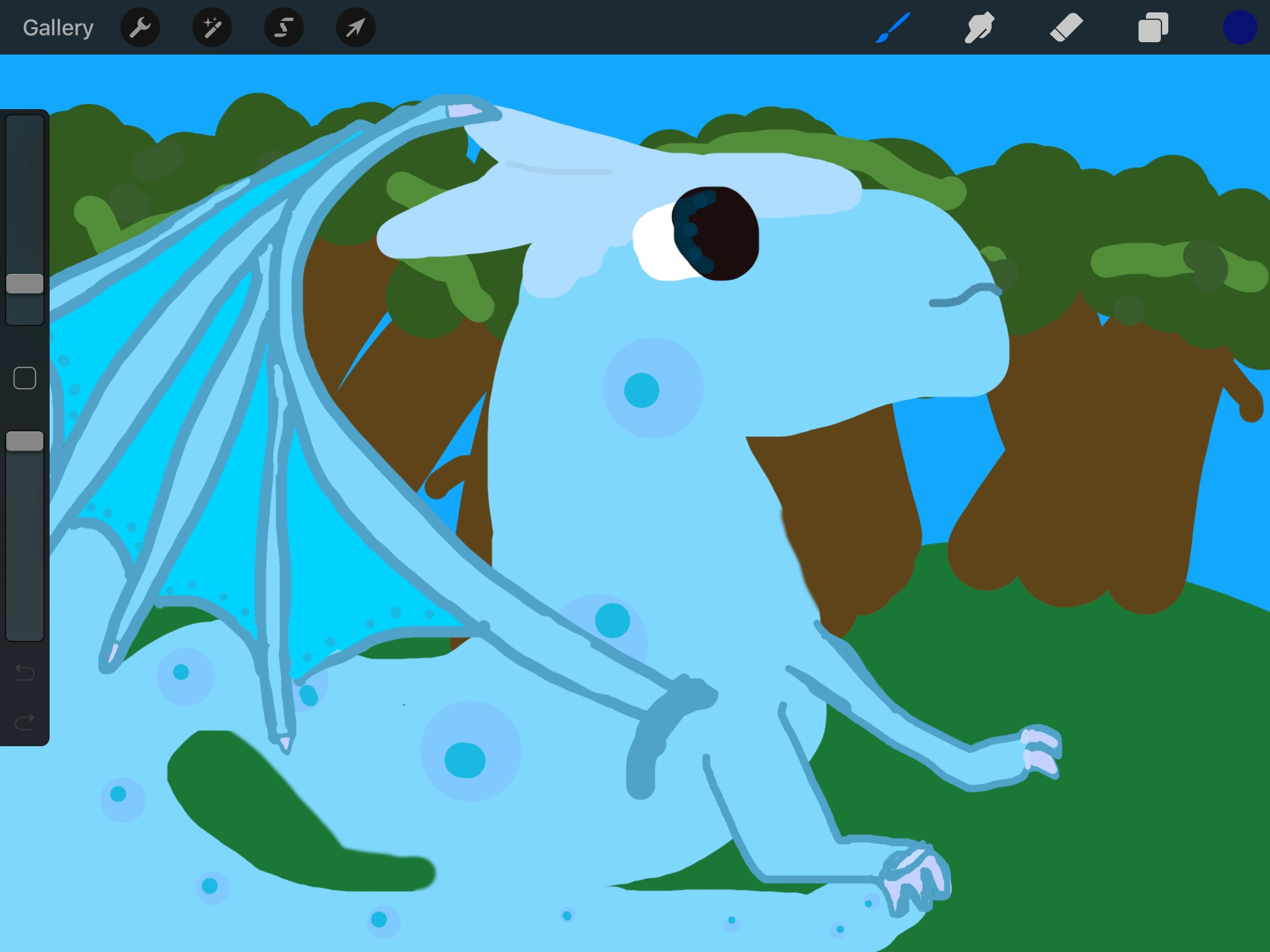Click the brush size slider handle
The width and height of the screenshot is (1270, 952).
[x=25, y=284]
